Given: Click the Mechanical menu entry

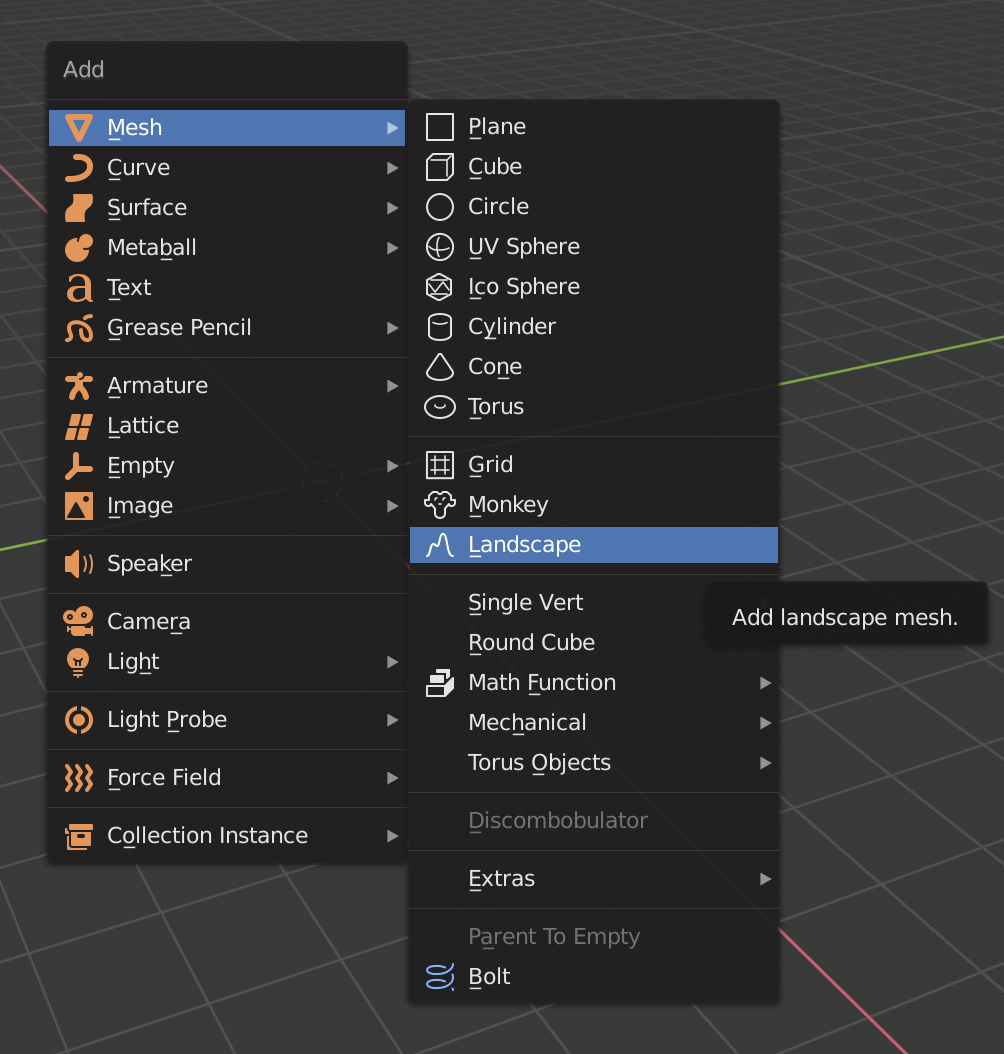Looking at the screenshot, I should click(527, 722).
